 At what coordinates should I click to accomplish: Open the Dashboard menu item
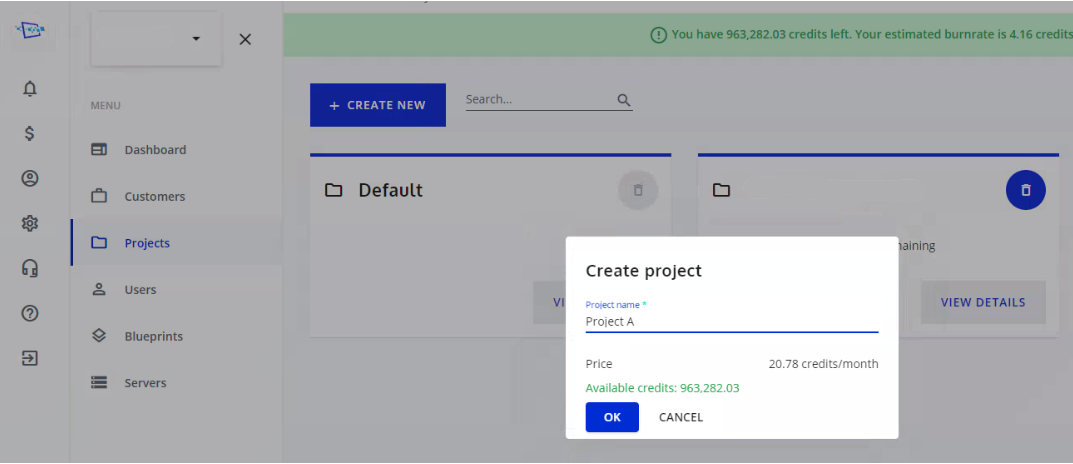(x=155, y=150)
